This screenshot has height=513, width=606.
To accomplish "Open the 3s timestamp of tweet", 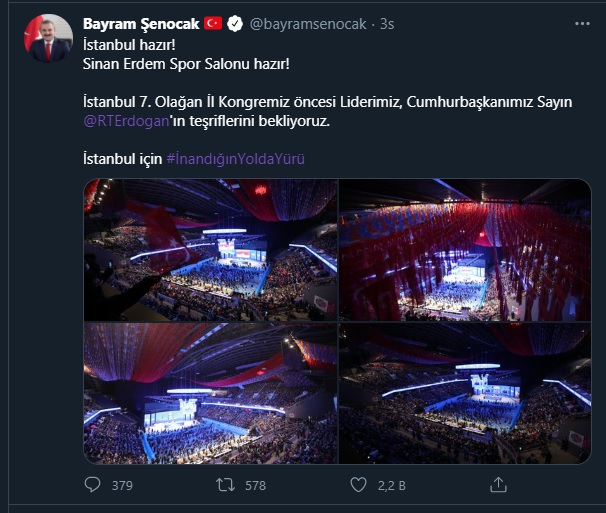I will click(x=387, y=24).
